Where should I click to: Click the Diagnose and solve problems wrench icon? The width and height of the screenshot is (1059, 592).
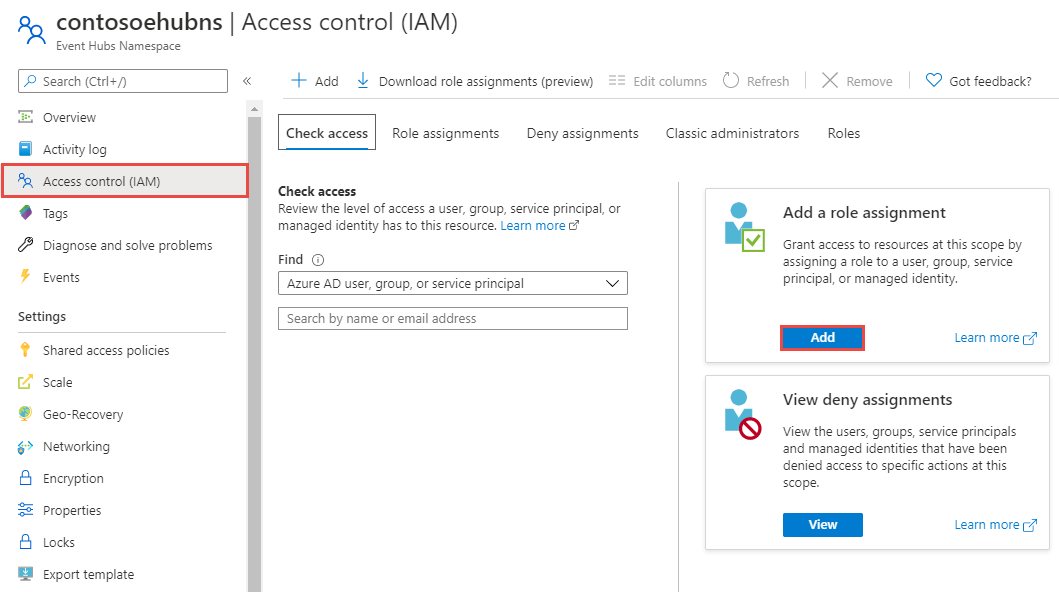[x=26, y=245]
